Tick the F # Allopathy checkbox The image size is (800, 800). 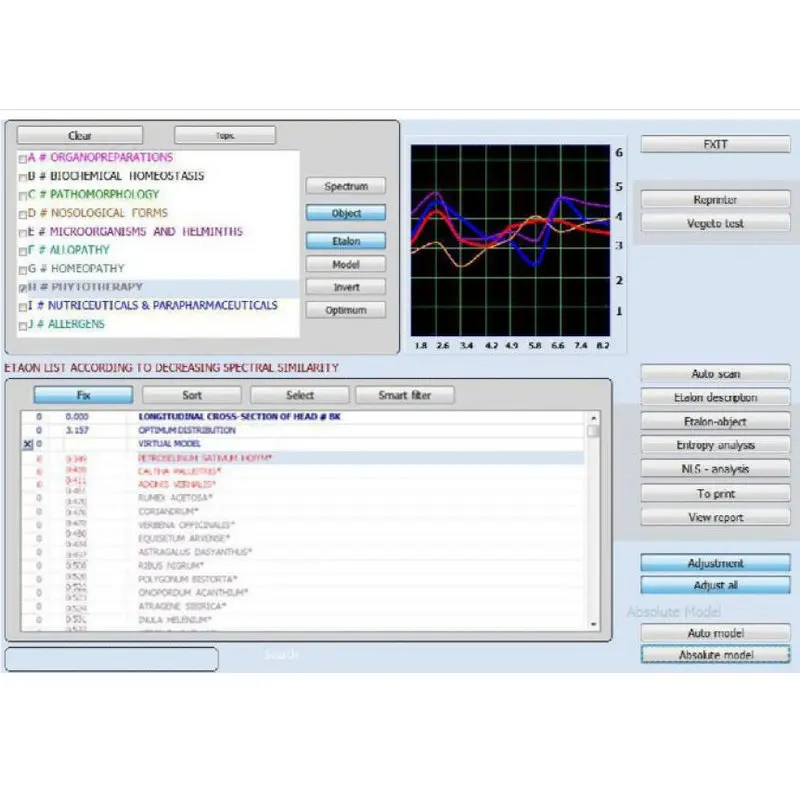(x=22, y=252)
